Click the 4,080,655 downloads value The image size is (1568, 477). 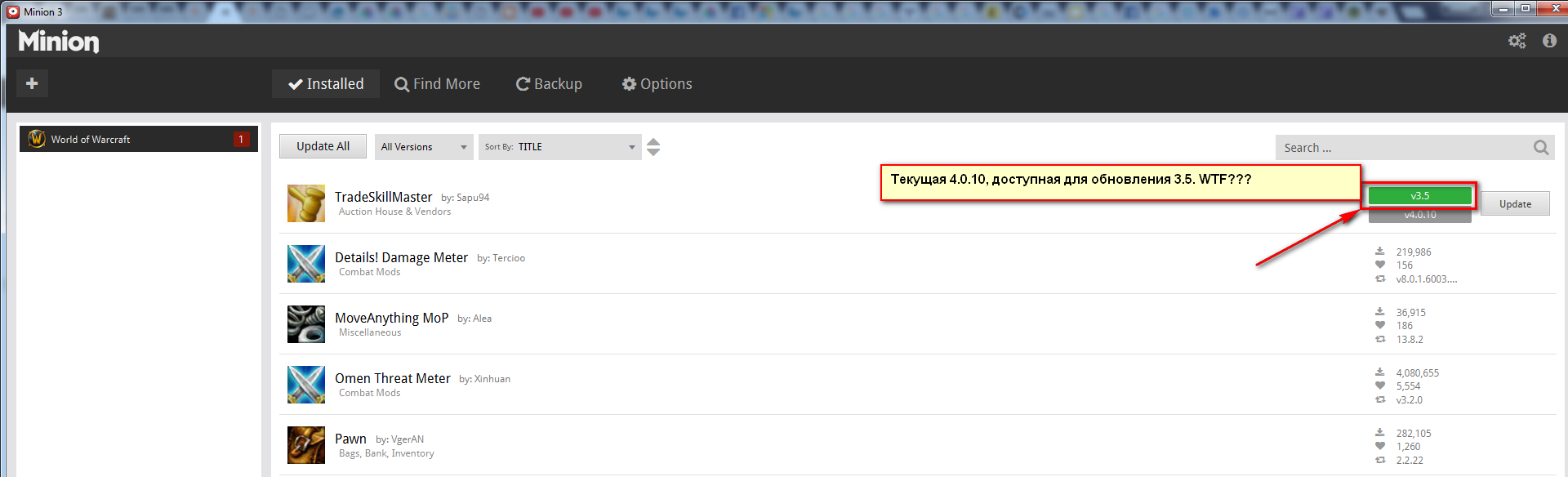point(1418,373)
